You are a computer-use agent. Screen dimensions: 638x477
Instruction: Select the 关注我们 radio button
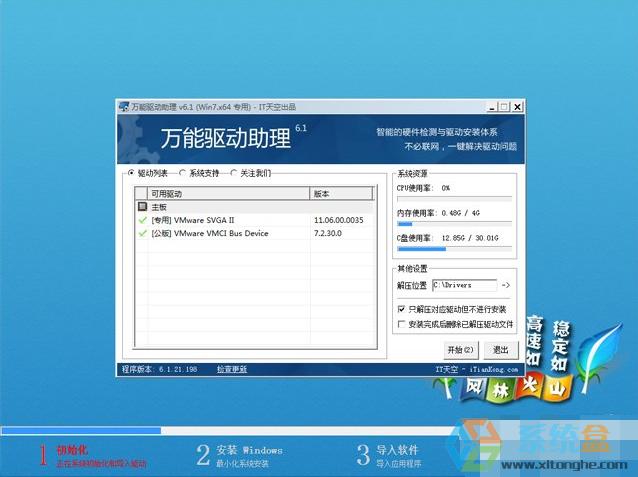[234, 173]
